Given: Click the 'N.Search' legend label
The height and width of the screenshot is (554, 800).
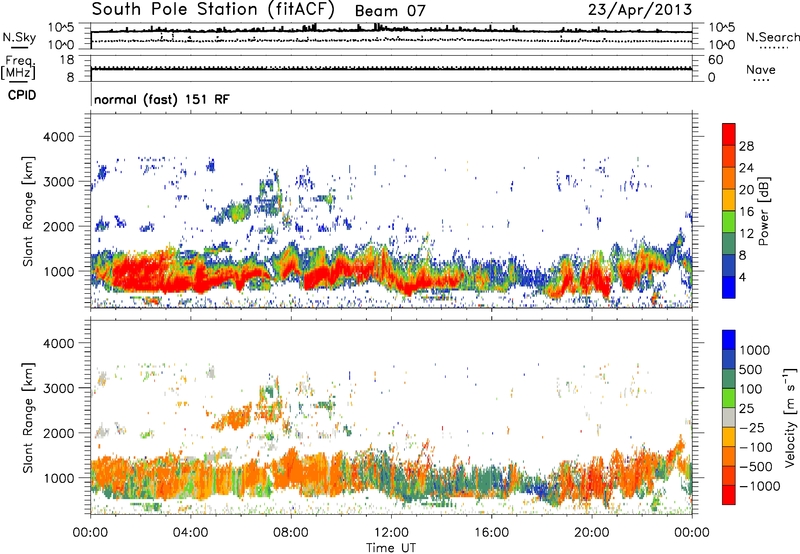Looking at the screenshot, I should point(772,37).
